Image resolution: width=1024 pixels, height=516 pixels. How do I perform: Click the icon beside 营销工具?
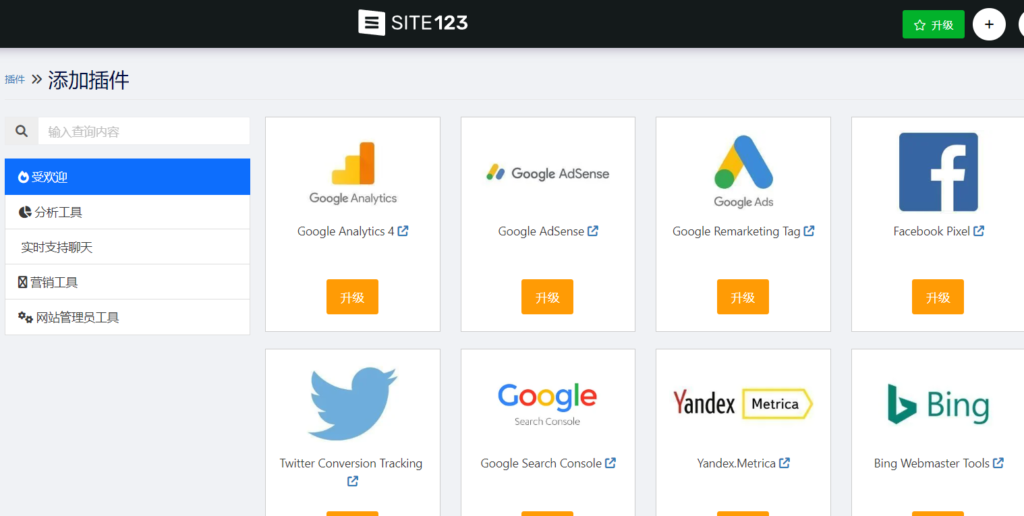(x=22, y=282)
